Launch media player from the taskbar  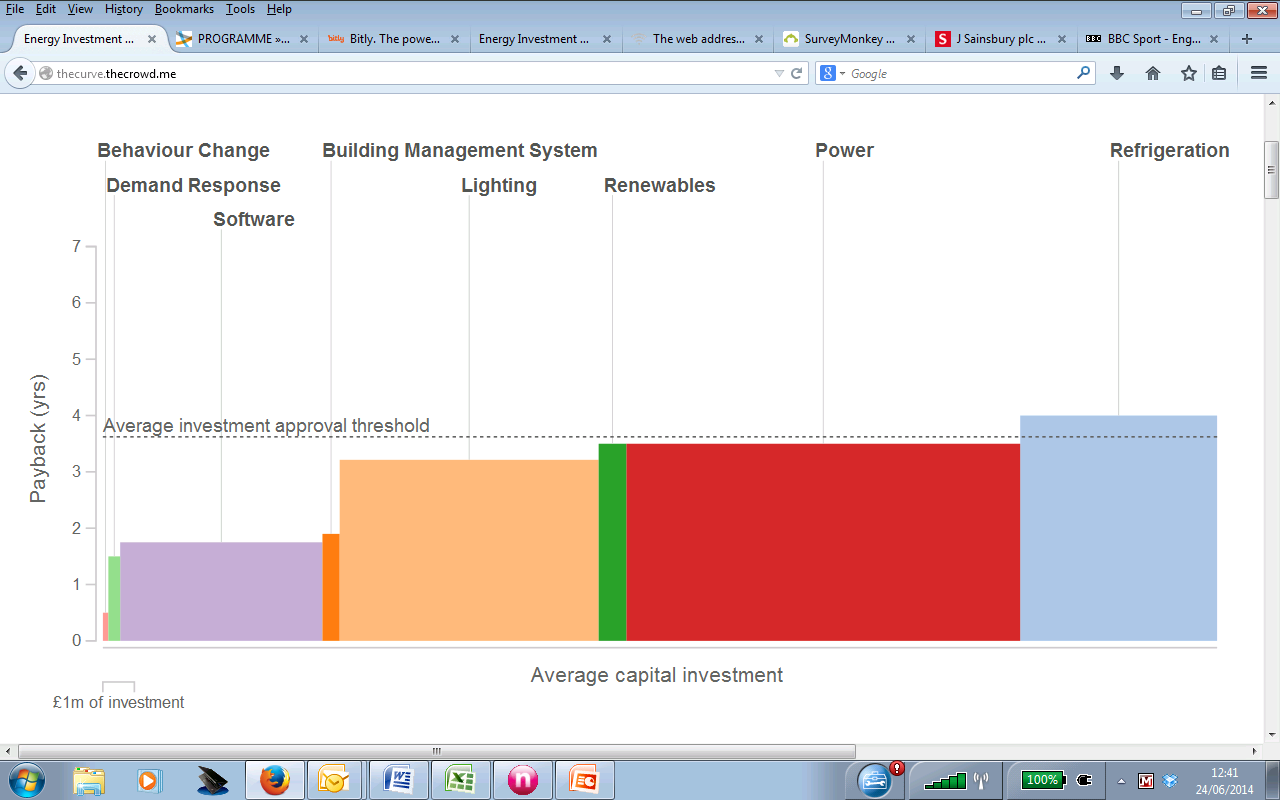[149, 779]
